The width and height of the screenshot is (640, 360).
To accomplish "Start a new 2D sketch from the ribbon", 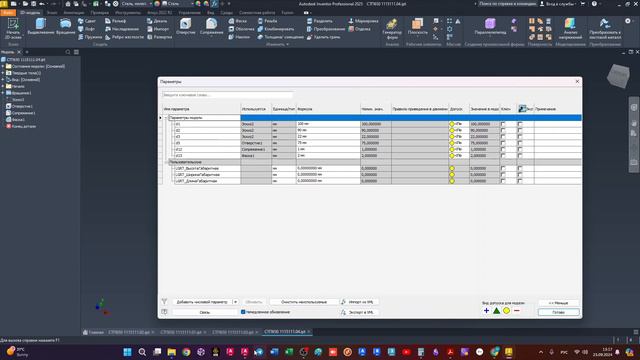I will (x=13, y=29).
